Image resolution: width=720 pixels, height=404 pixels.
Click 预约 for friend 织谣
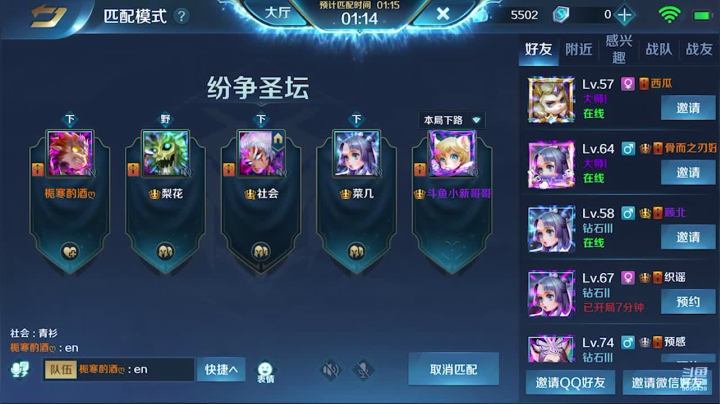pos(688,302)
